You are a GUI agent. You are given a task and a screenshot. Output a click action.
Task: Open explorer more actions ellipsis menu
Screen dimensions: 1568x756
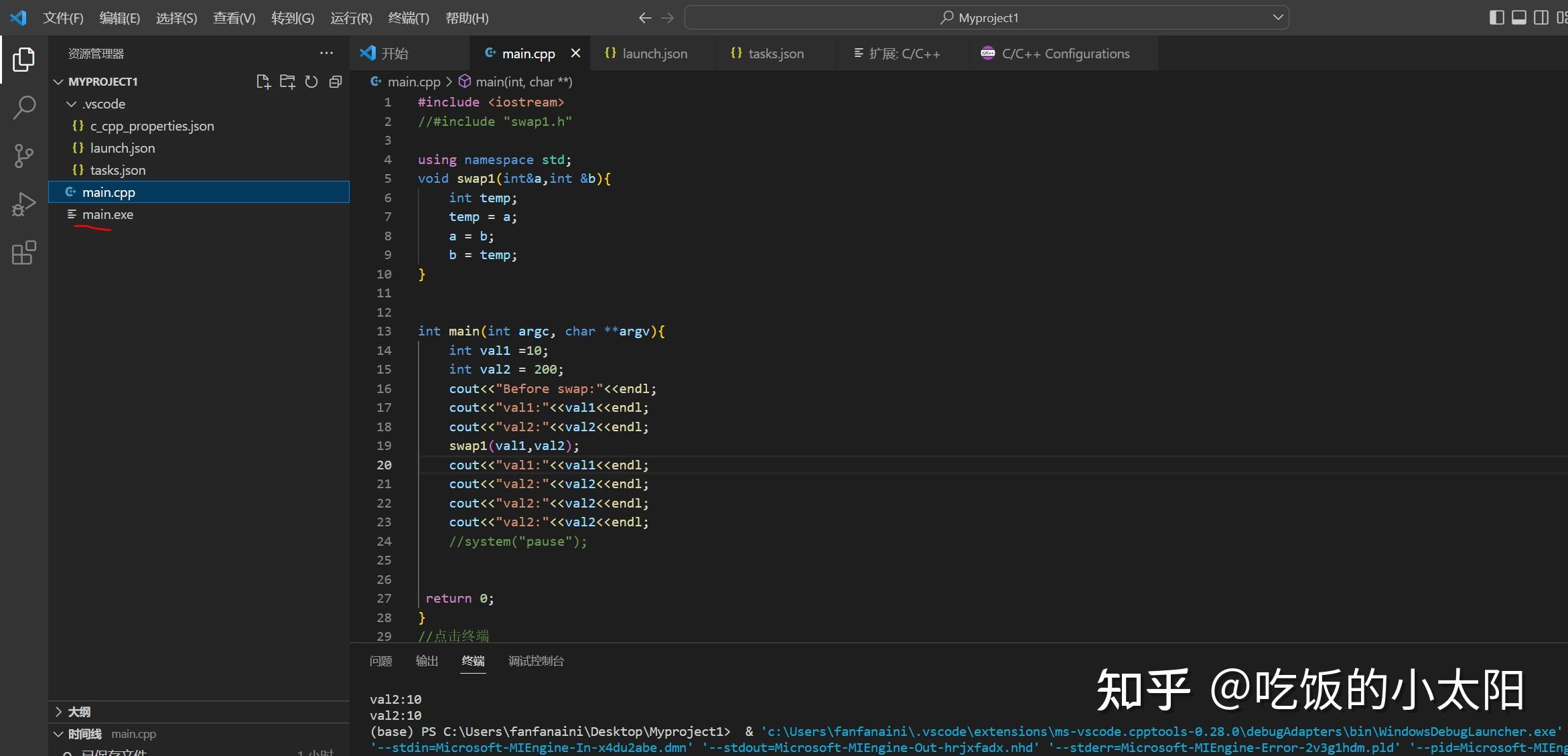tap(326, 53)
